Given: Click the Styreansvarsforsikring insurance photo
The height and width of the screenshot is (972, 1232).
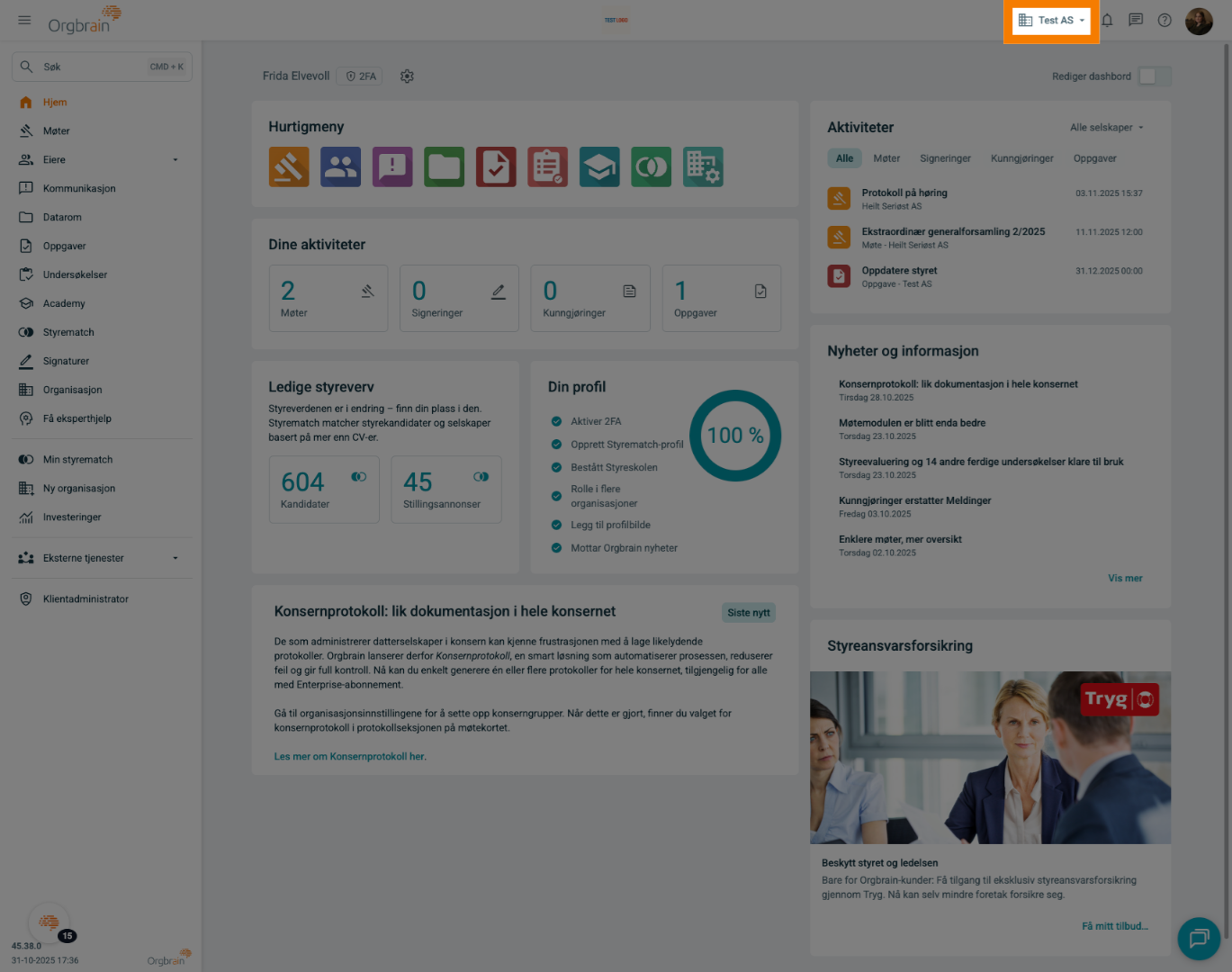Looking at the screenshot, I should 990,758.
